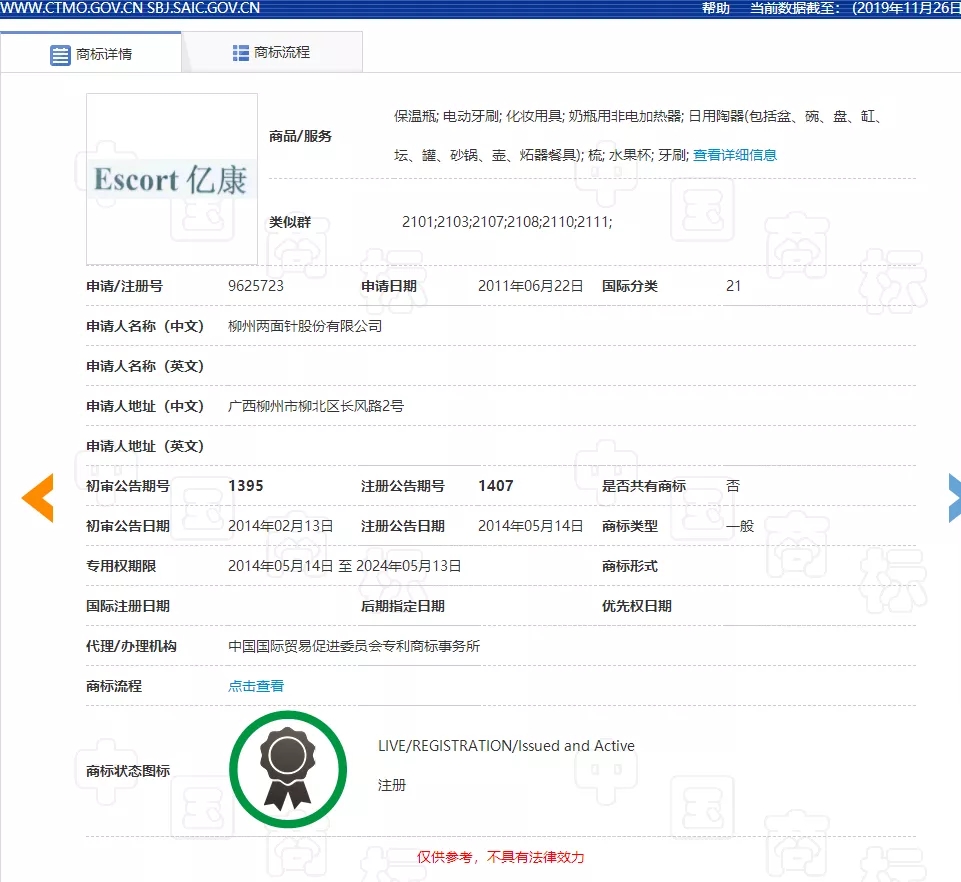This screenshot has height=882, width=961.
Task: Click the Escort 亿康 trademark image
Action: (171, 179)
